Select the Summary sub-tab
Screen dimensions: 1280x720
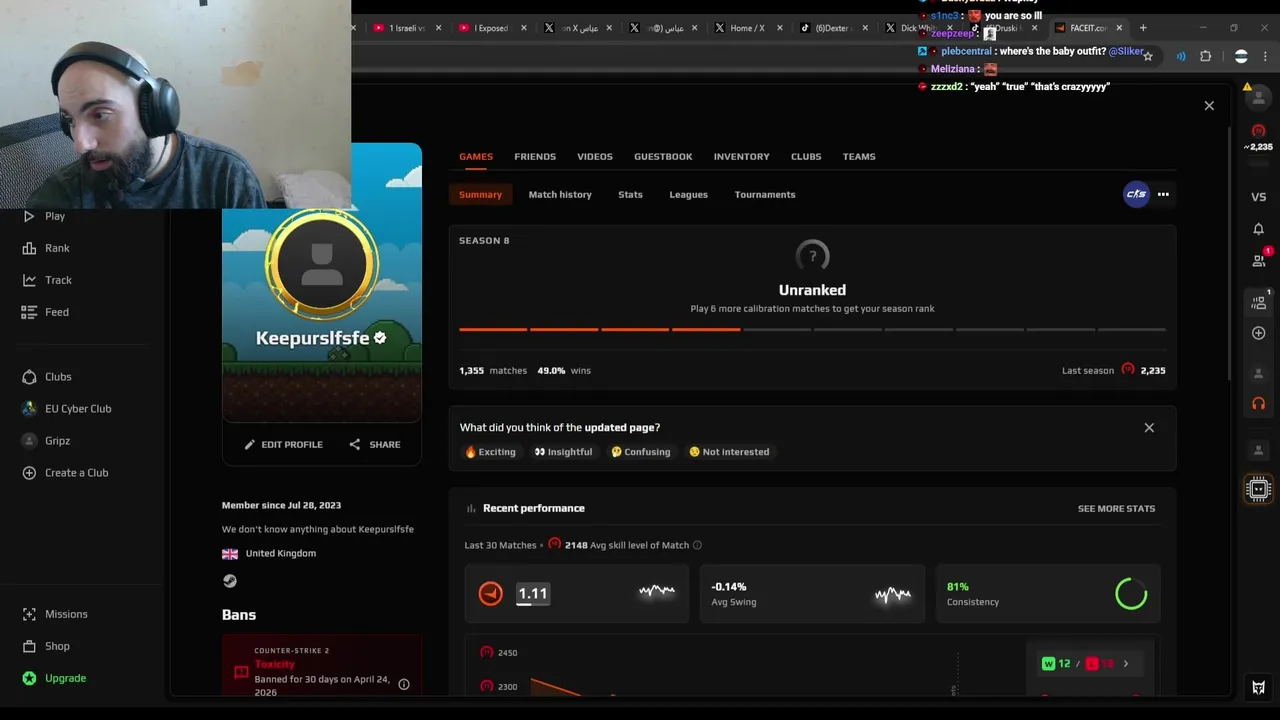click(480, 195)
